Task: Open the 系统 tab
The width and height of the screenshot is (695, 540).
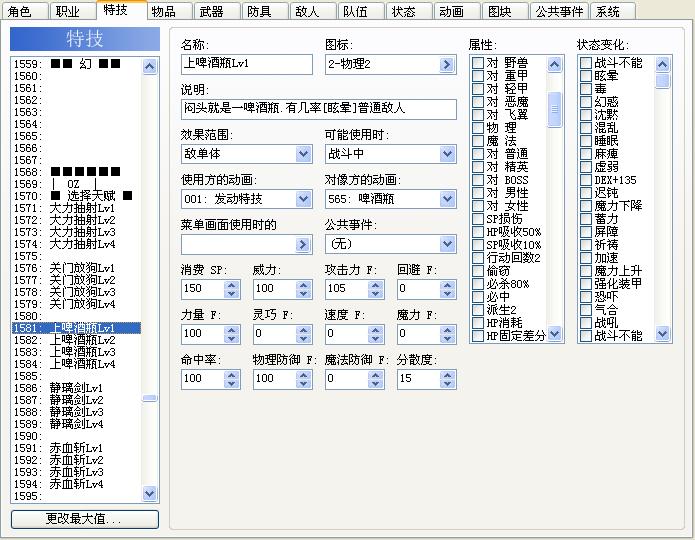Action: point(613,11)
